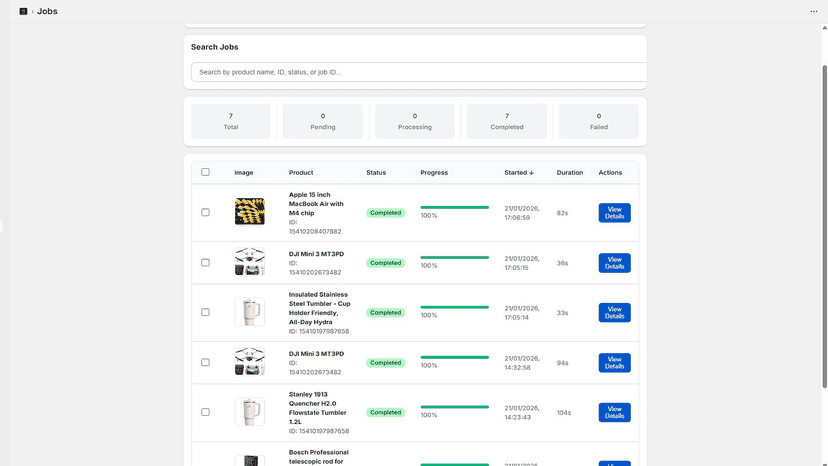View Details for DJI Mini 3 94s job
Image resolution: width=828 pixels, height=466 pixels.
click(615, 362)
